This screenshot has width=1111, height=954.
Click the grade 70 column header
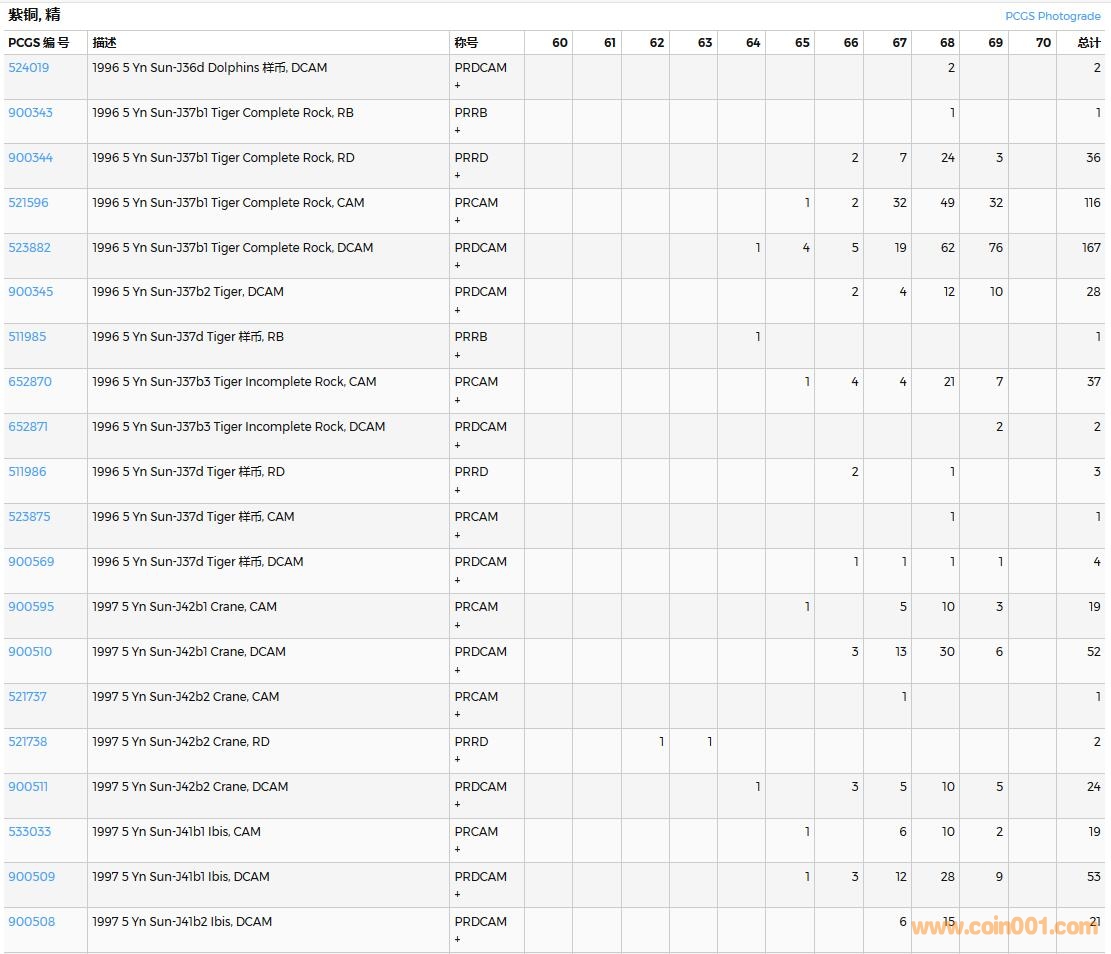coord(1043,43)
